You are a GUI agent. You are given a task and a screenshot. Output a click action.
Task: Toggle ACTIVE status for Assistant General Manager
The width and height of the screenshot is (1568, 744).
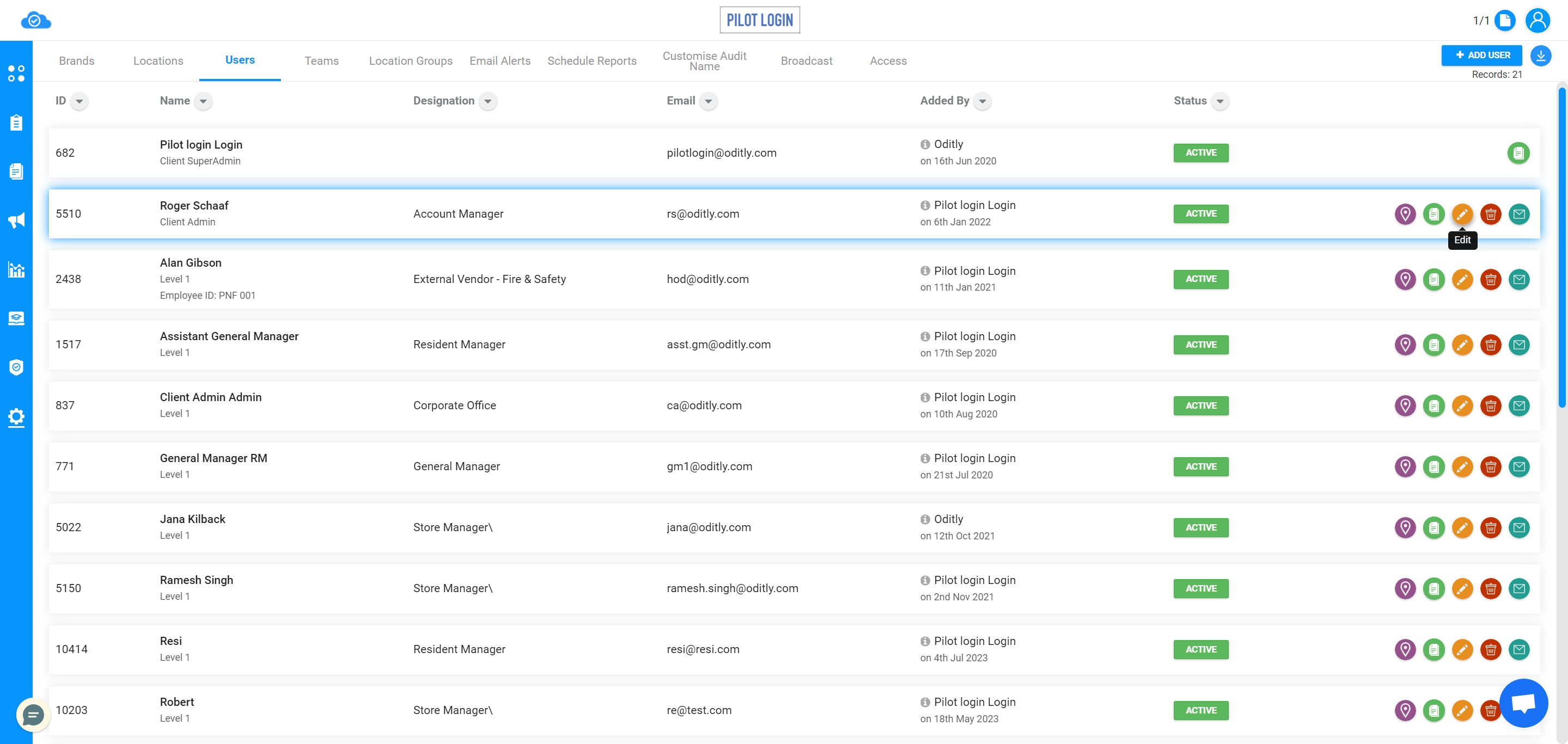point(1201,344)
